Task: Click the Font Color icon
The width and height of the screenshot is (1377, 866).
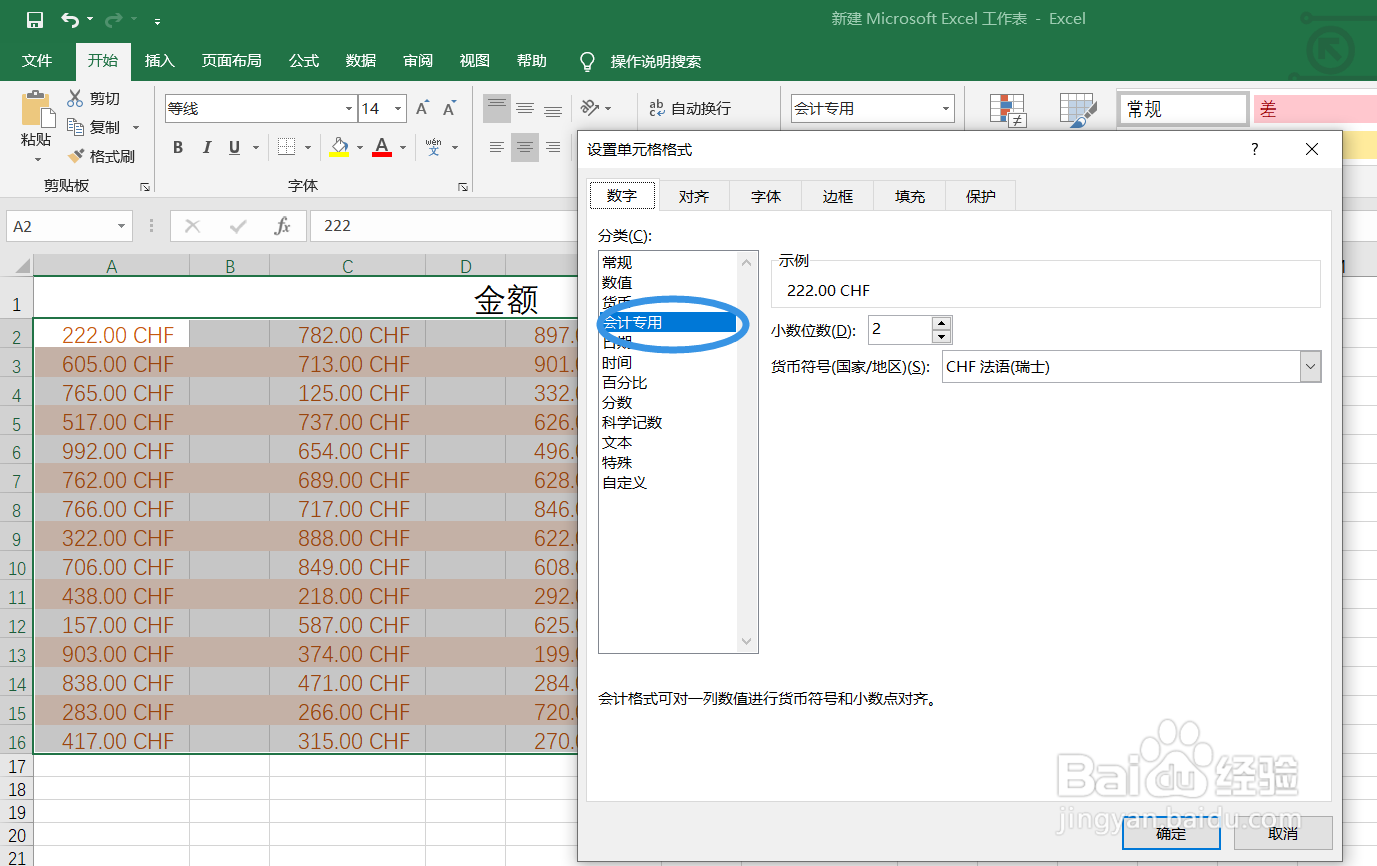Action: (x=381, y=146)
